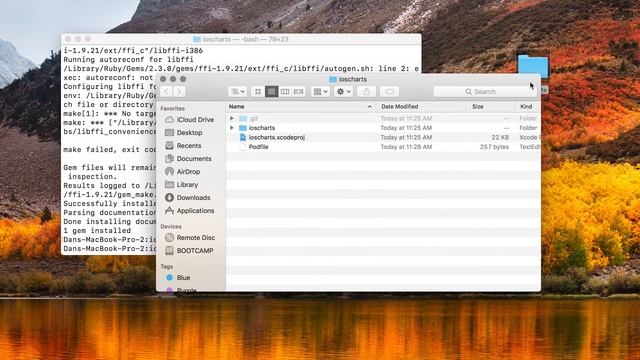Viewport: 640px width, 360px height.
Task: Switch to Cover Flow view
Action: point(298,91)
